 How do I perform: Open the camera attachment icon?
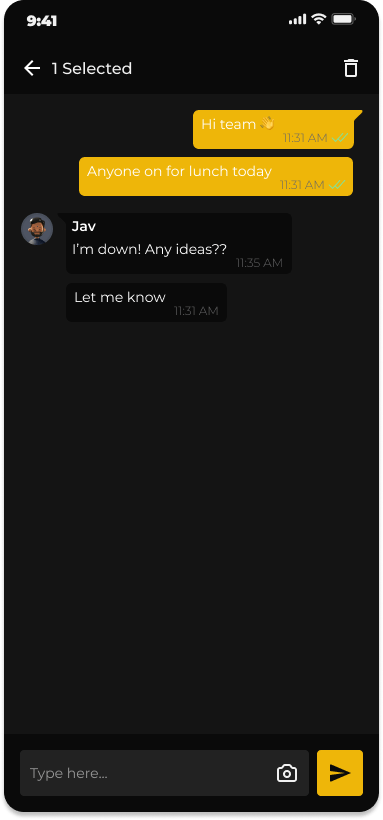287,773
